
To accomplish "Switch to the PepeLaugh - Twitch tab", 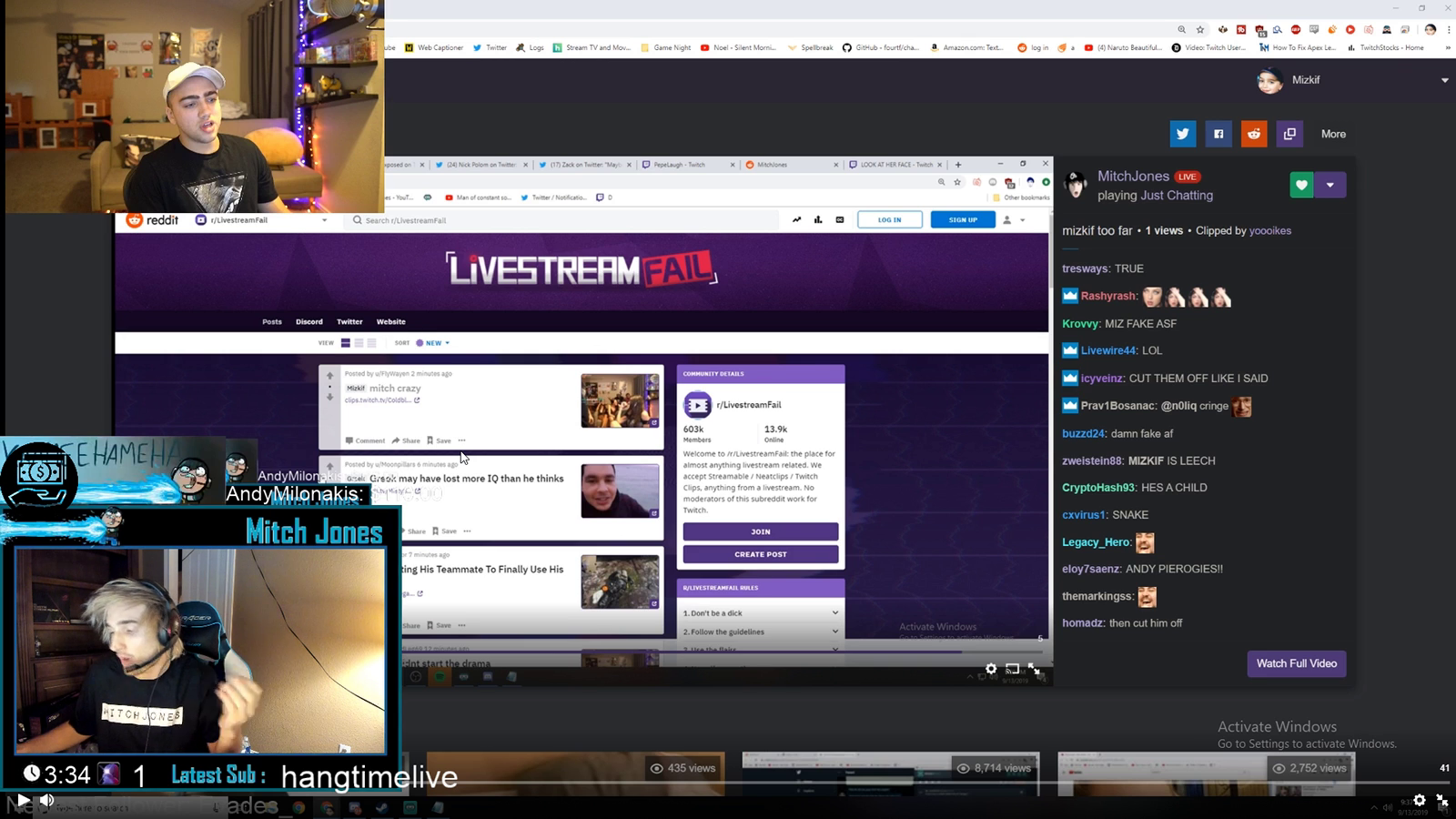I will pyautogui.click(x=688, y=165).
